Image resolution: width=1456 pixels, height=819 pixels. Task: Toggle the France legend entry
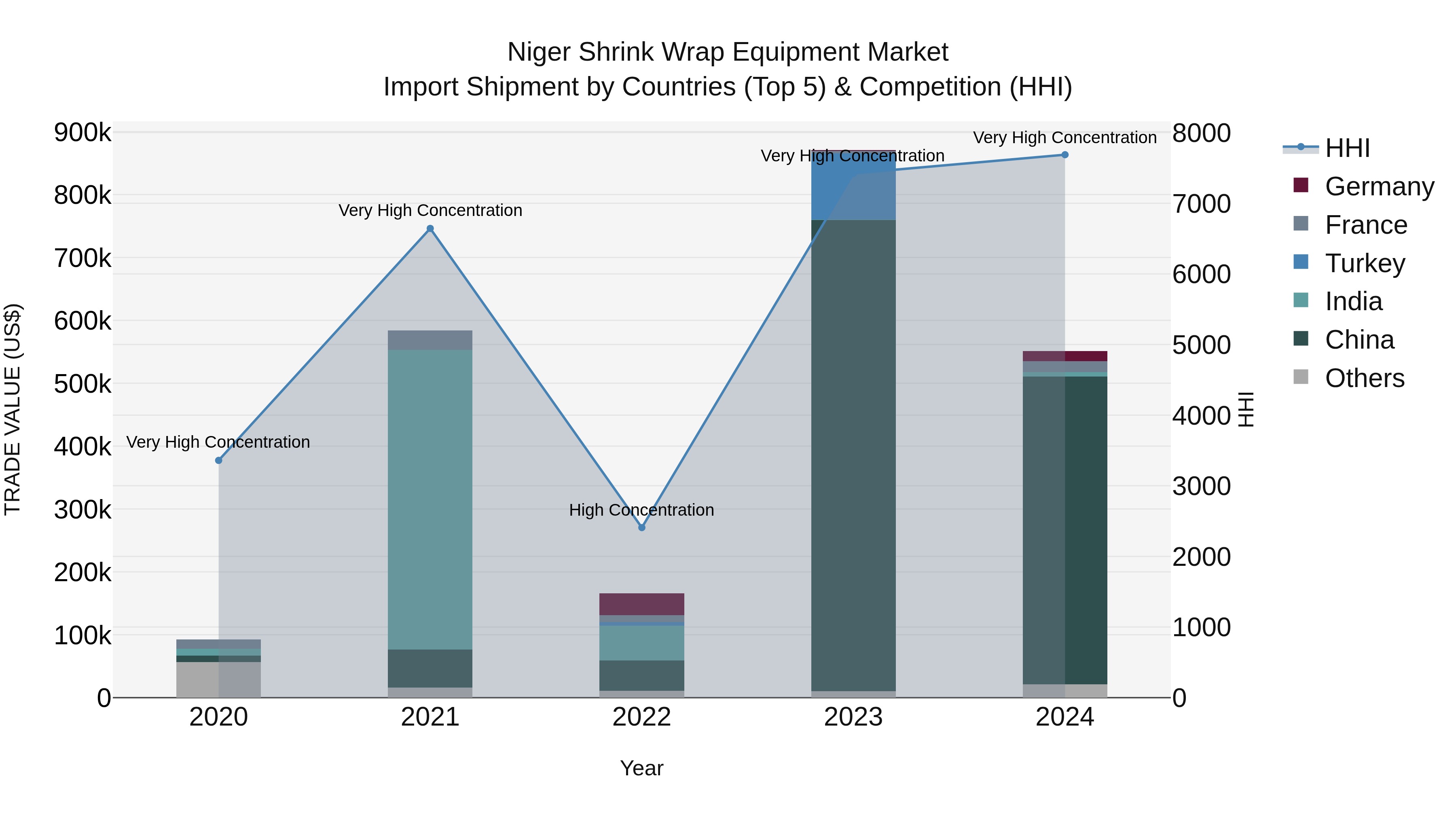(1350, 224)
